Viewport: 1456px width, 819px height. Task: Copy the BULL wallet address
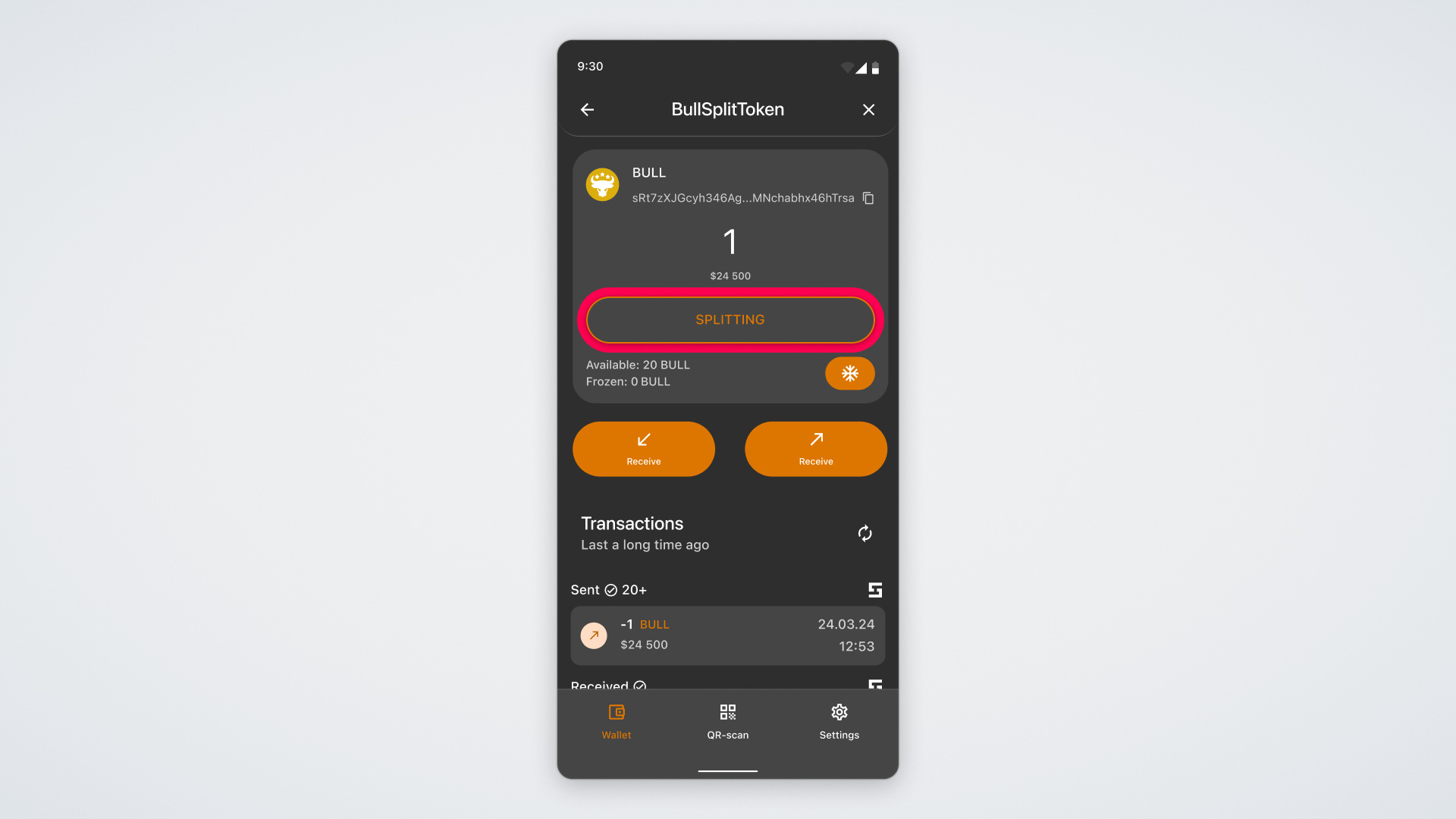point(868,198)
